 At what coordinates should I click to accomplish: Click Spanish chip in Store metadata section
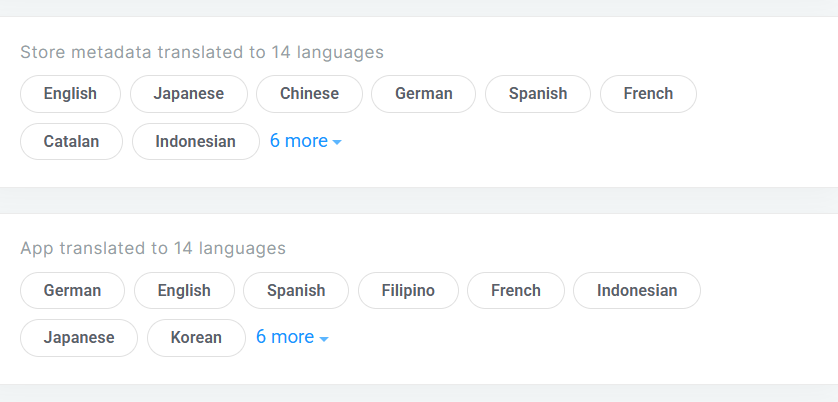537,94
